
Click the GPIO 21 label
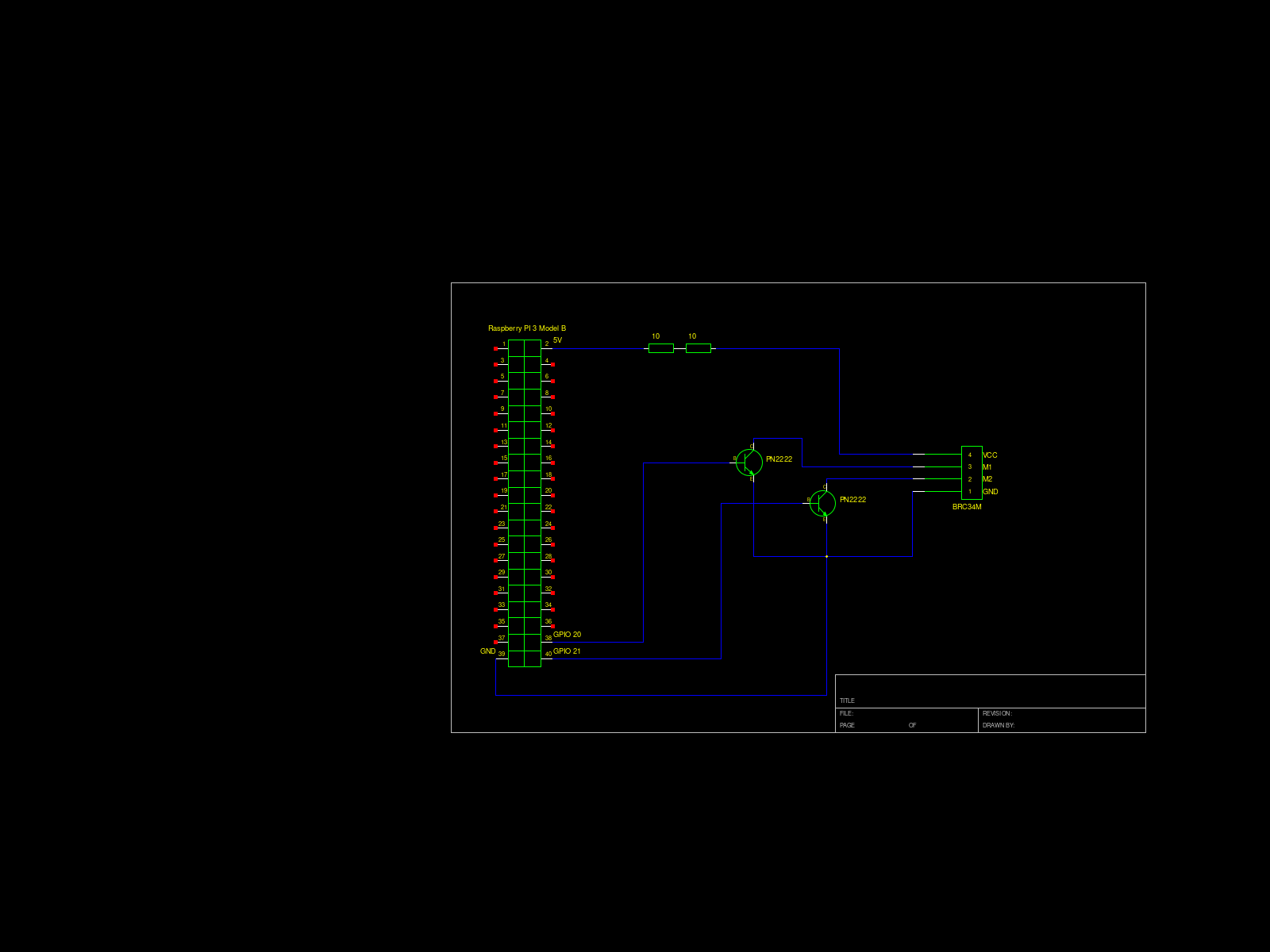coord(567,651)
